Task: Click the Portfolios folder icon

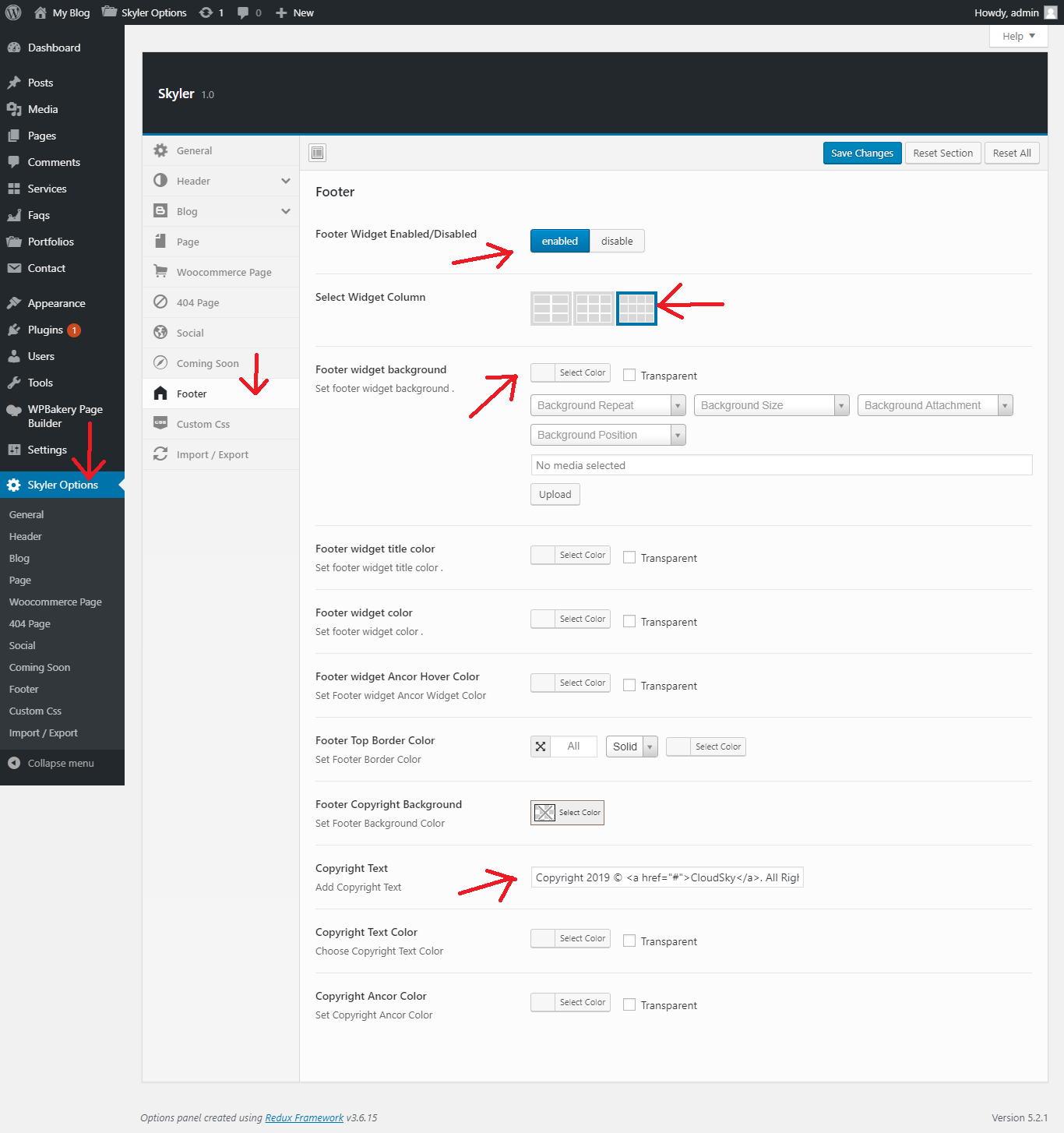Action: point(14,242)
